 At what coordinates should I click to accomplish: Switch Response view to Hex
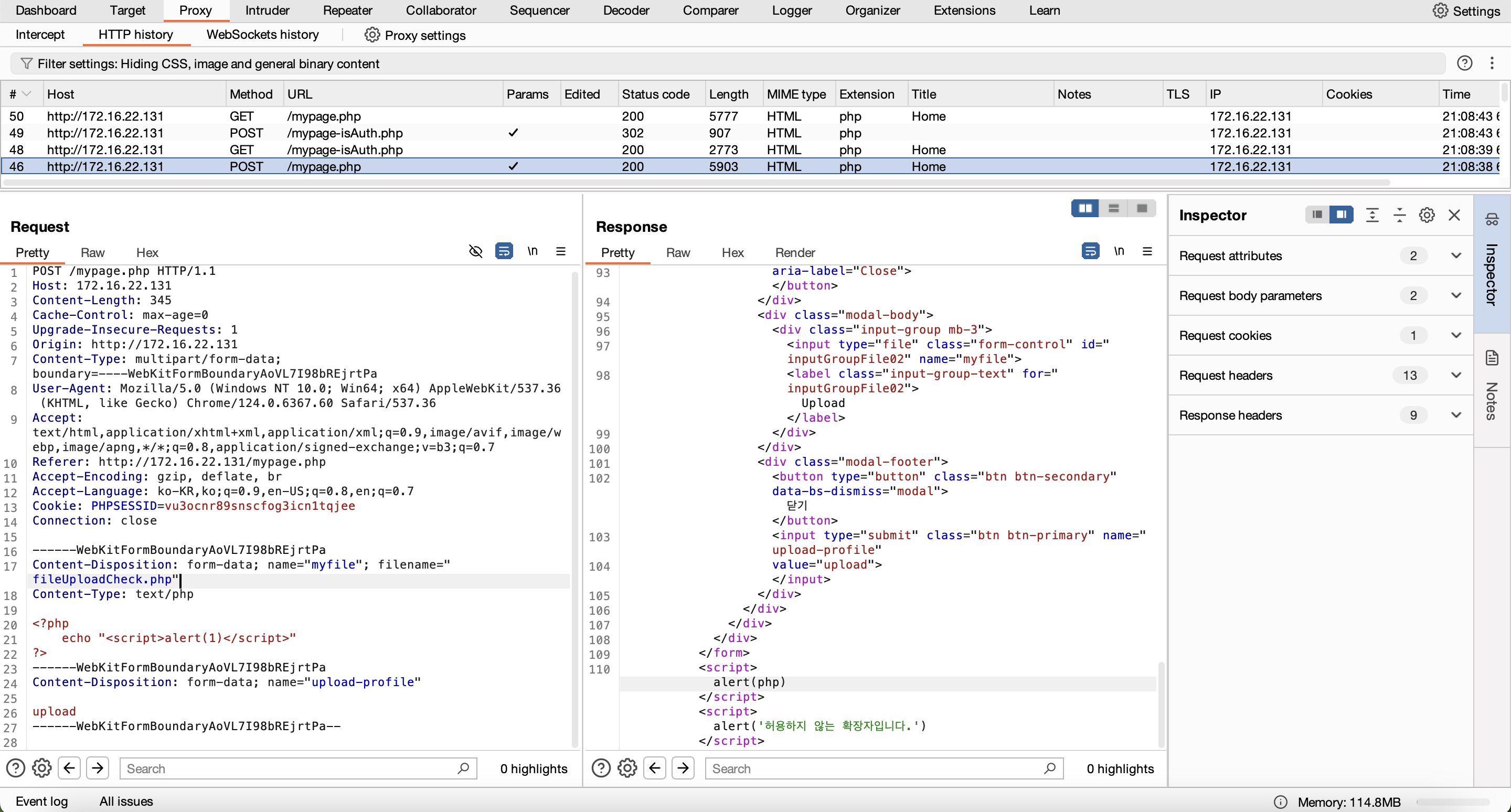[732, 252]
